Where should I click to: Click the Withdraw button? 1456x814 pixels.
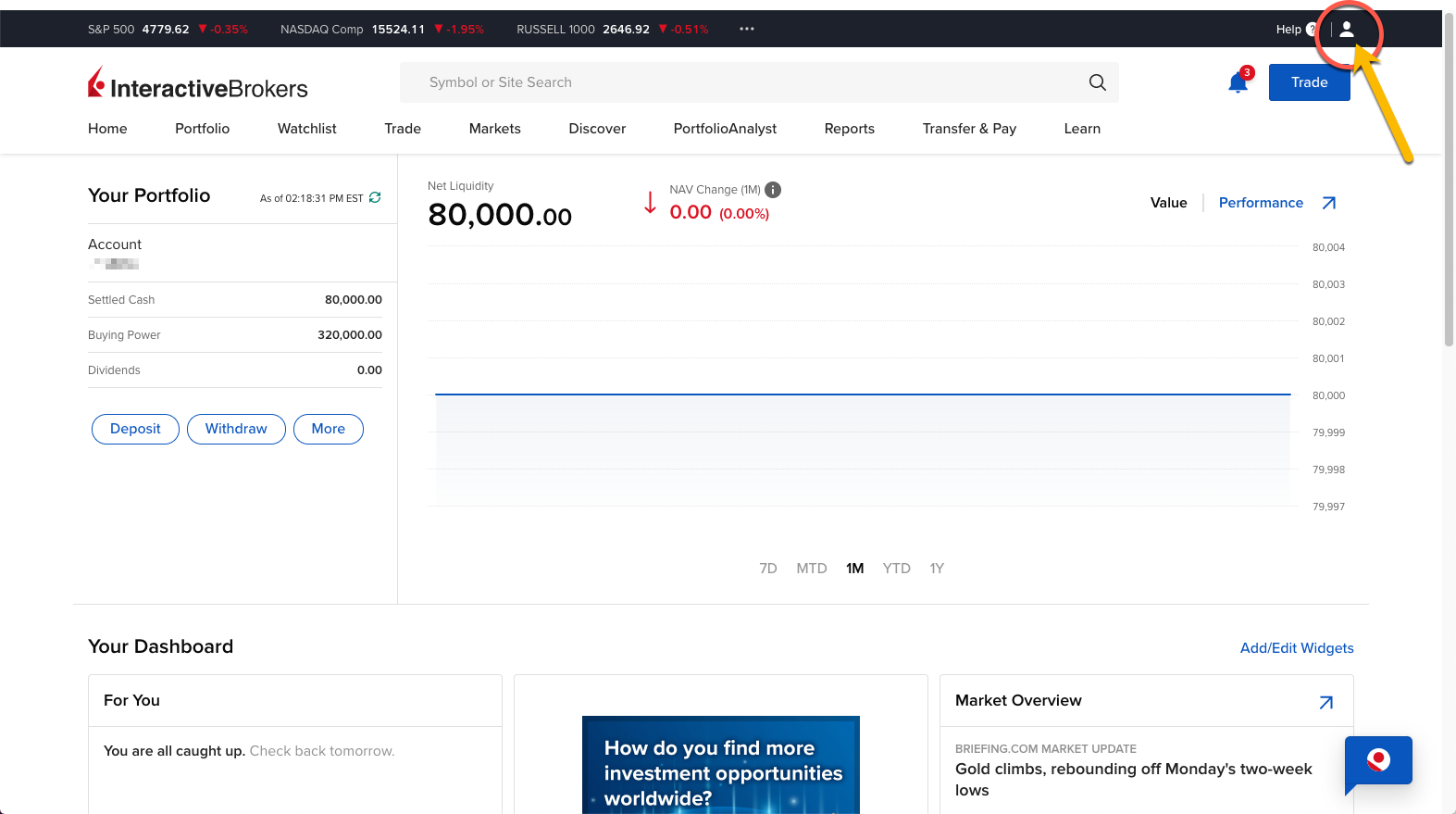click(x=236, y=429)
